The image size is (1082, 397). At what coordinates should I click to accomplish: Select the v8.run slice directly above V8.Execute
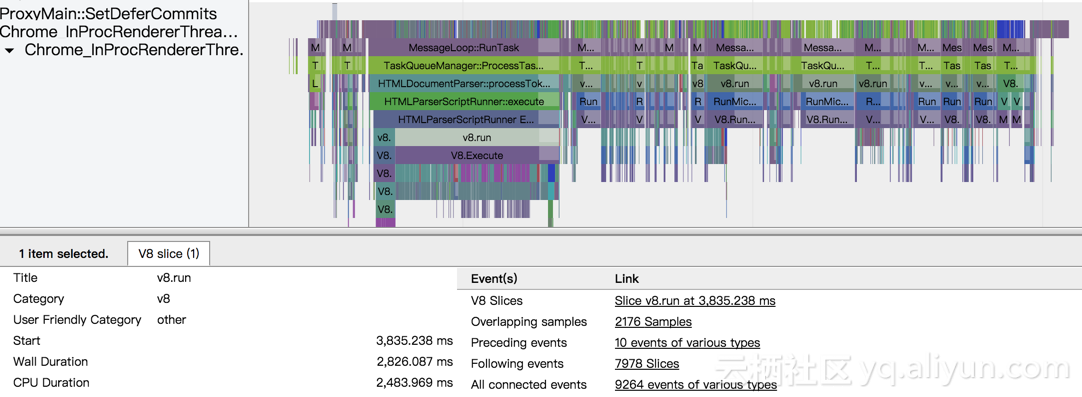coord(477,137)
